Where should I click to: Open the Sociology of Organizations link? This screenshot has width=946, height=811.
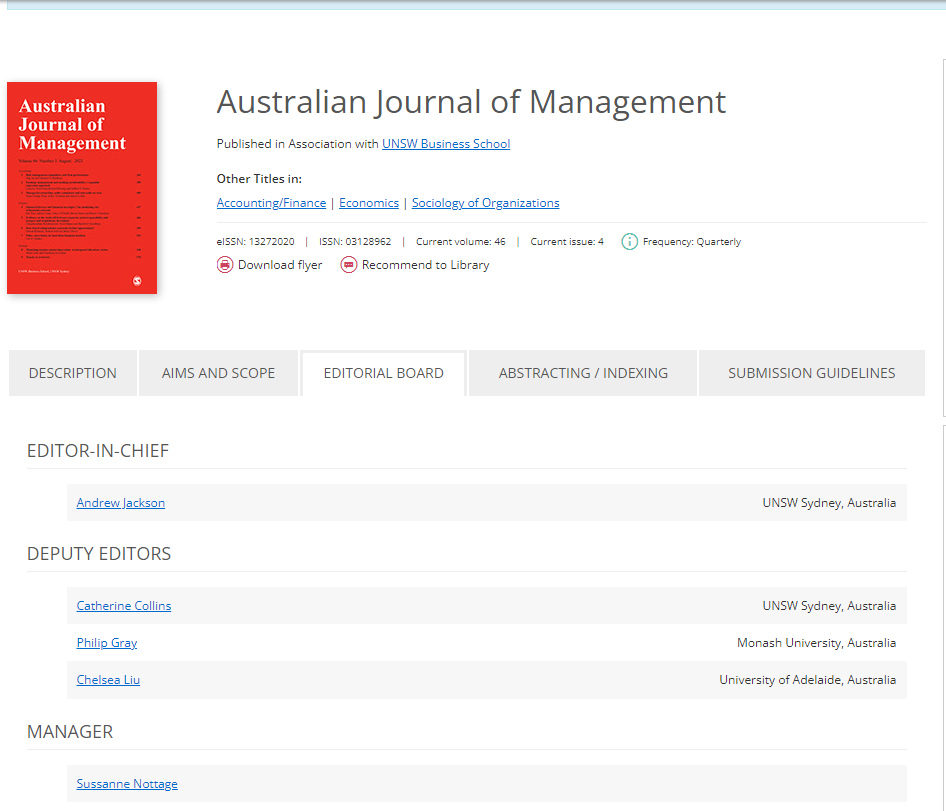[486, 203]
